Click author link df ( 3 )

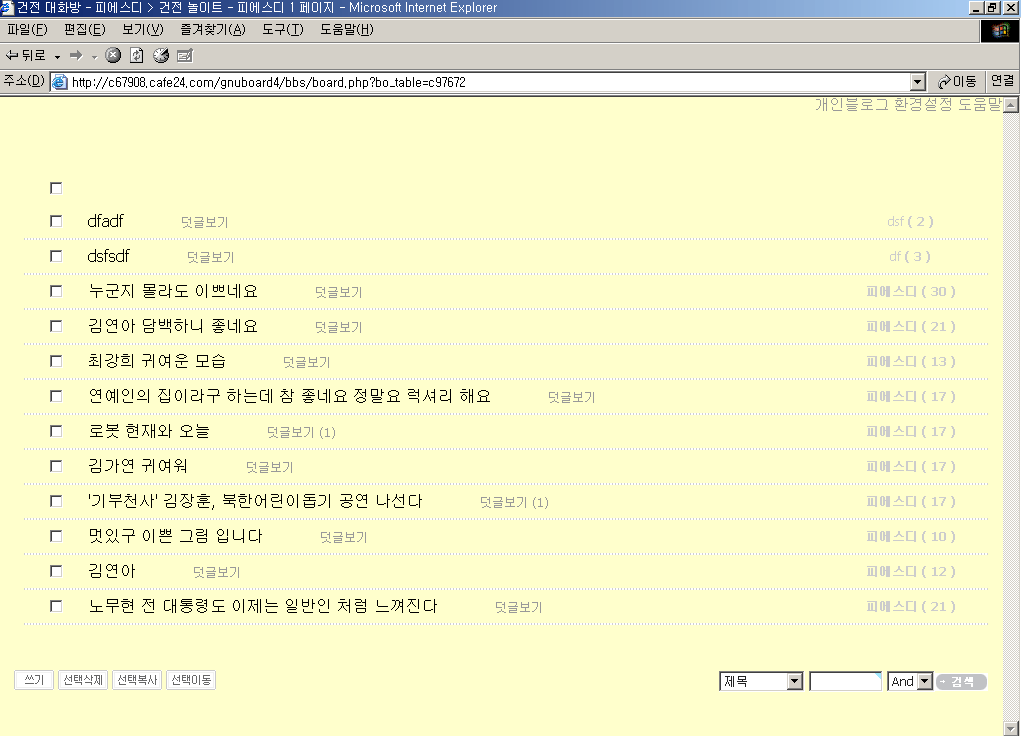910,257
